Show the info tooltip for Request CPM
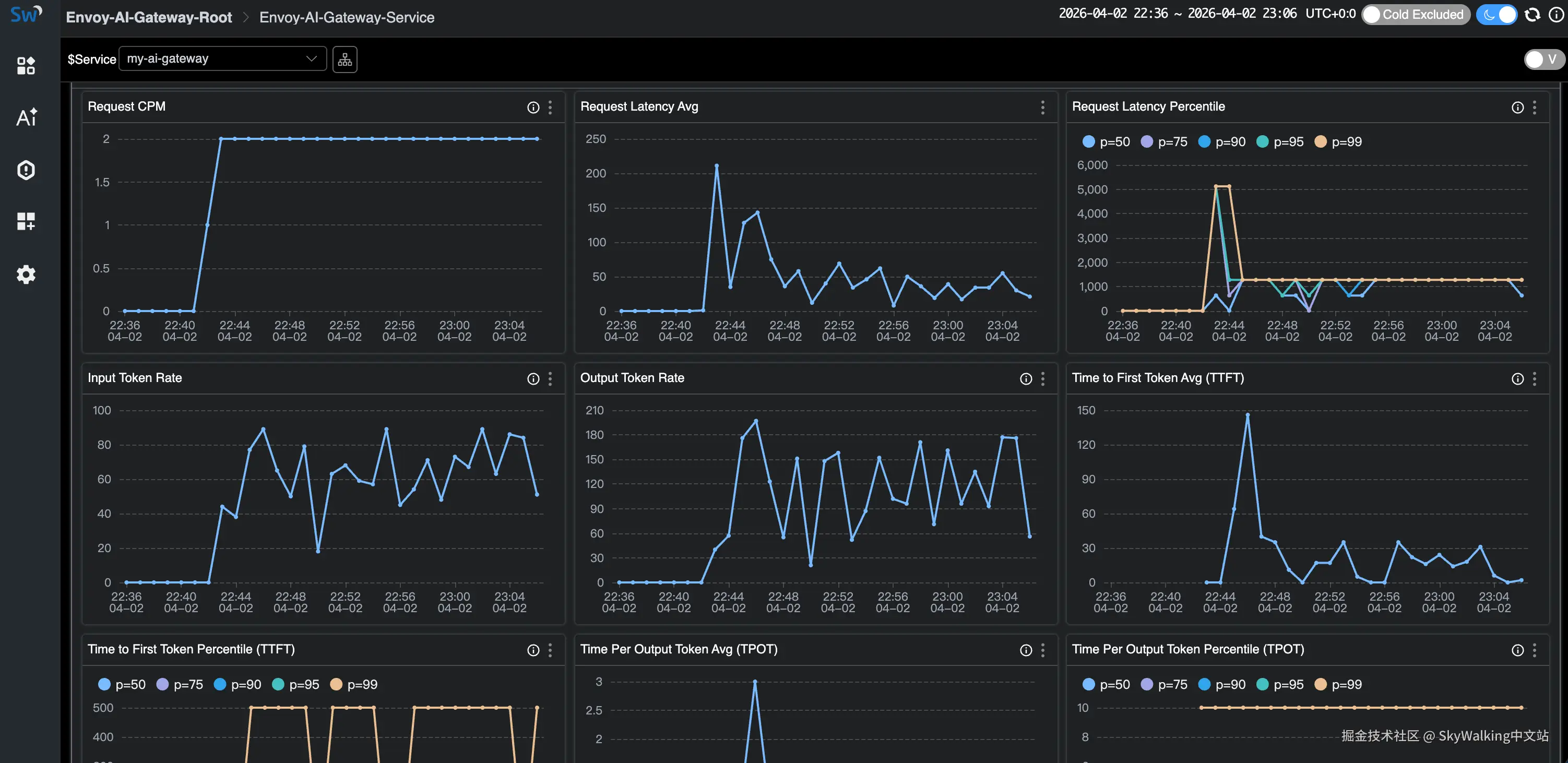The width and height of the screenshot is (1568, 763). pyautogui.click(x=532, y=108)
